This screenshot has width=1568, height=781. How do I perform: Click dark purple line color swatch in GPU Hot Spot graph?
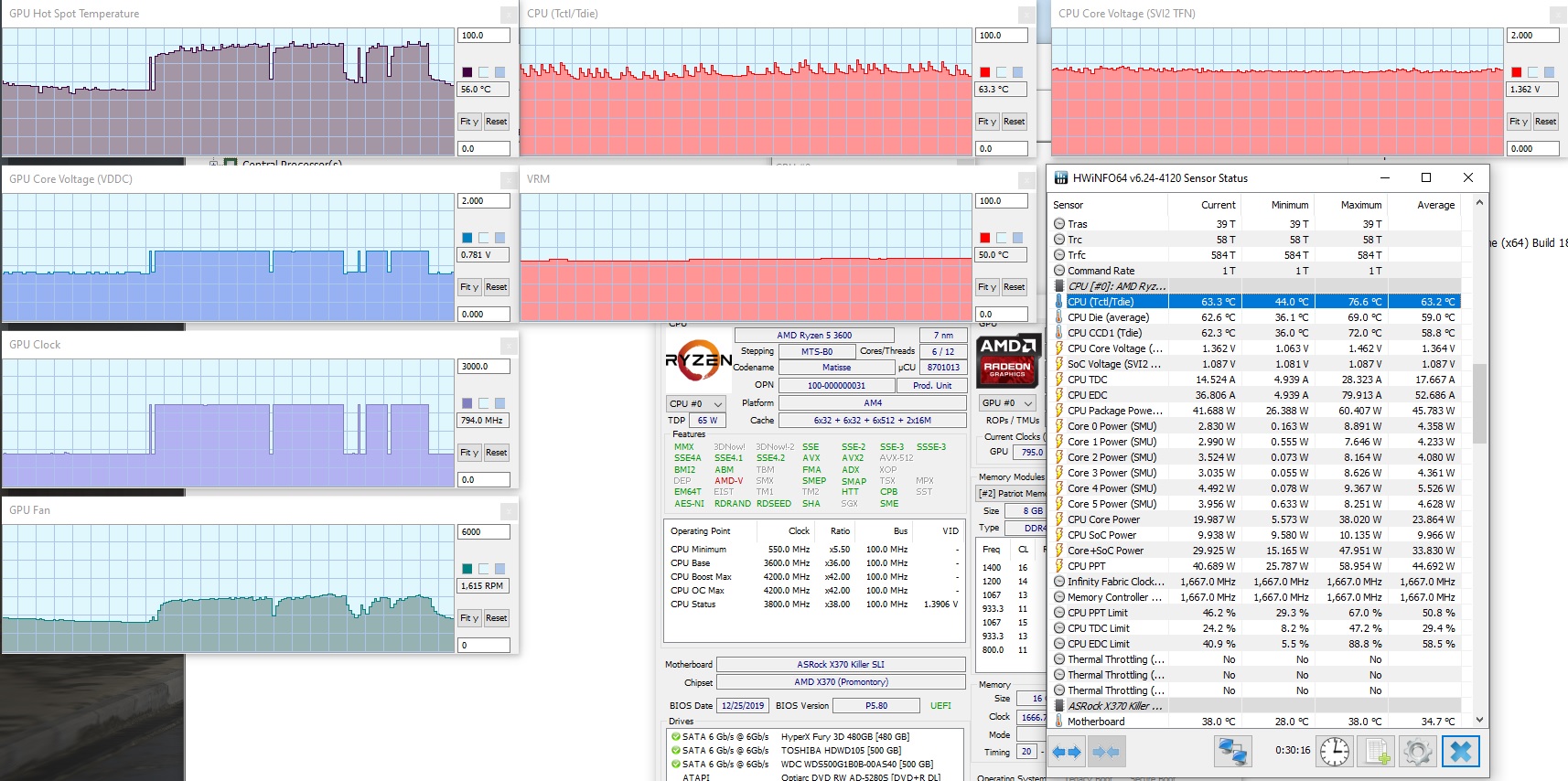467,72
